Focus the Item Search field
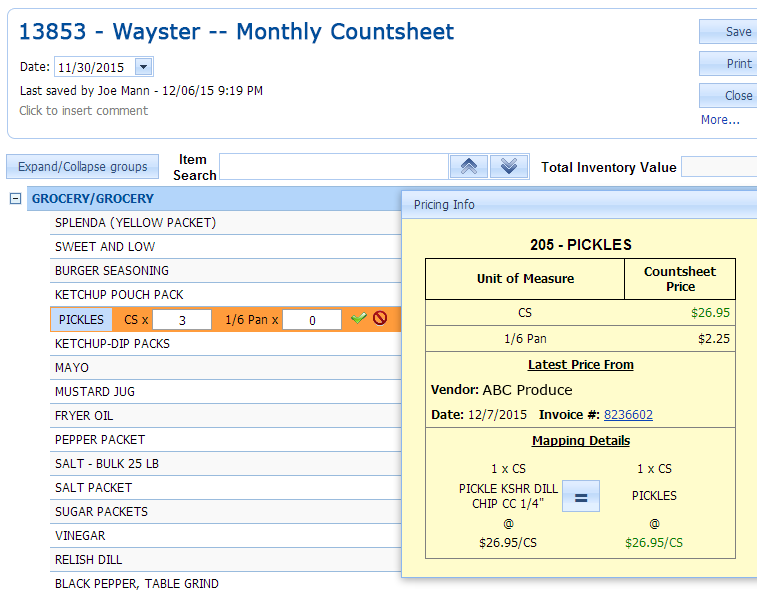This screenshot has height=592, width=757. [333, 167]
